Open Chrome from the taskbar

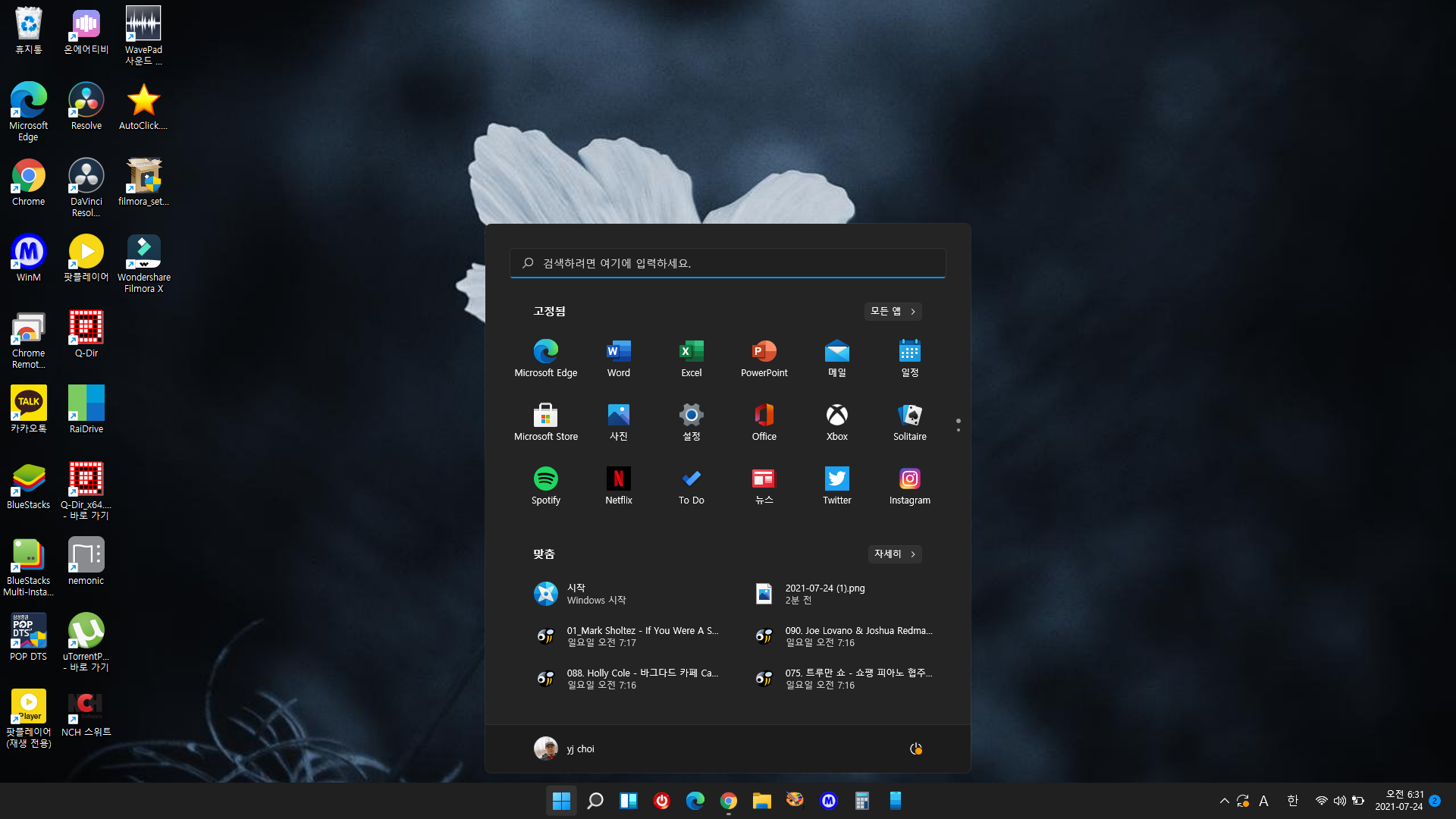tap(729, 801)
